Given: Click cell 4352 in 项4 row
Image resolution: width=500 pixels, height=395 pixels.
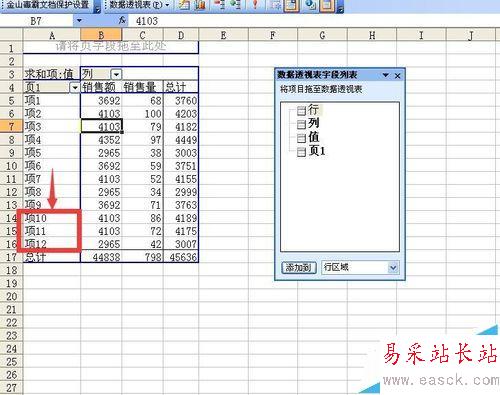Looking at the screenshot, I should (101, 140).
